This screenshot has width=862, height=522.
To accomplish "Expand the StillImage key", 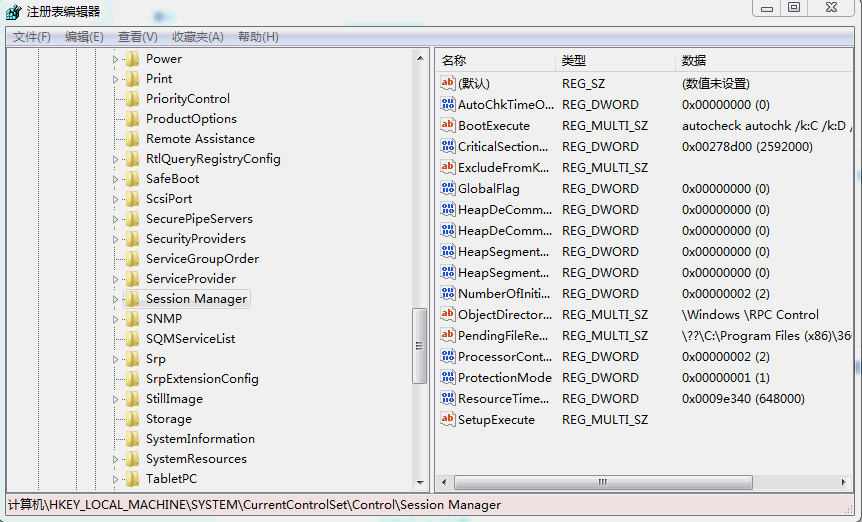I will [x=115, y=399].
